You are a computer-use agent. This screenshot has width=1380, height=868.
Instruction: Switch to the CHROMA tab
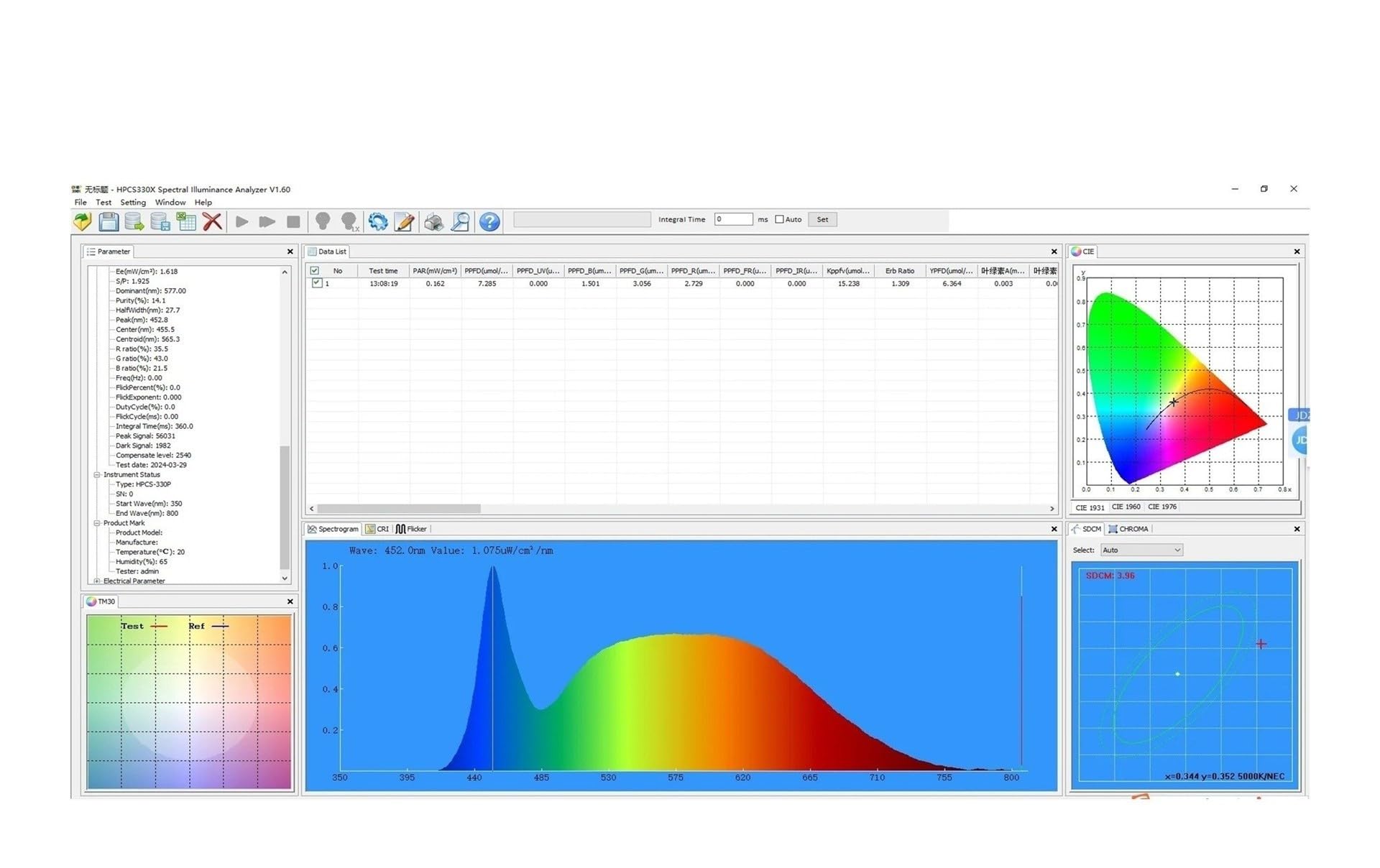pyautogui.click(x=1128, y=529)
